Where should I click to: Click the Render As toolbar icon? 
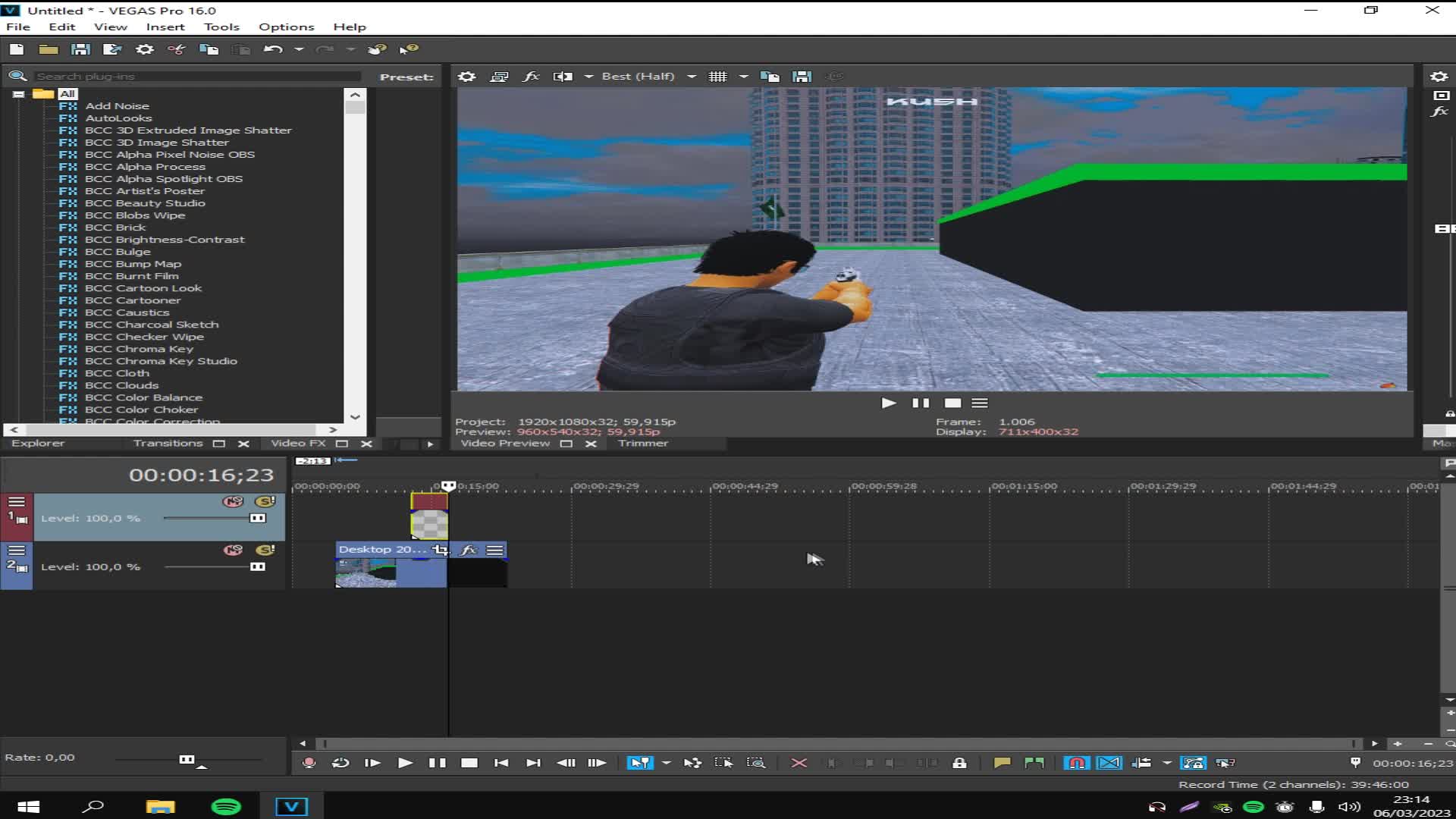coord(112,49)
